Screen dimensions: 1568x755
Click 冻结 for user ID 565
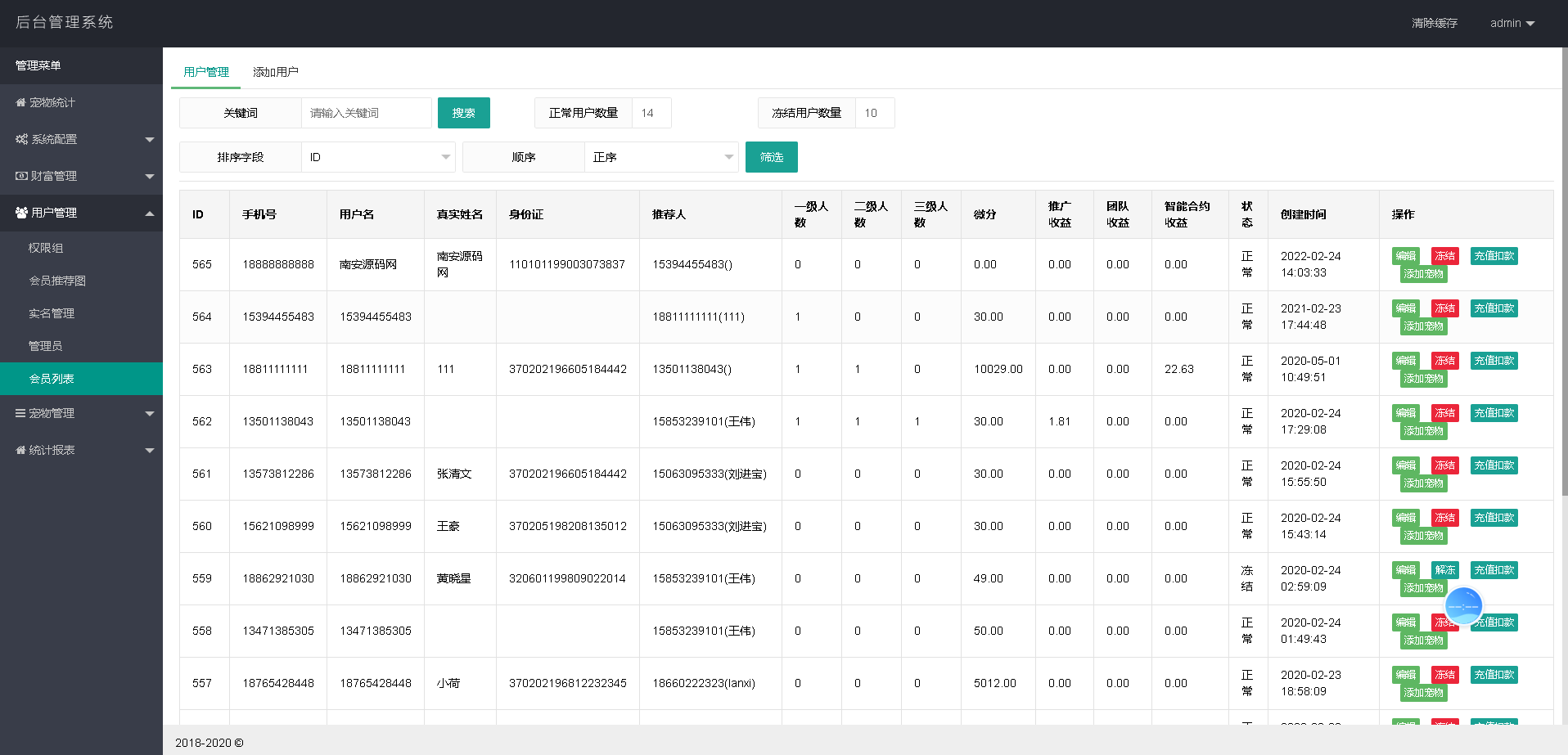click(1445, 256)
